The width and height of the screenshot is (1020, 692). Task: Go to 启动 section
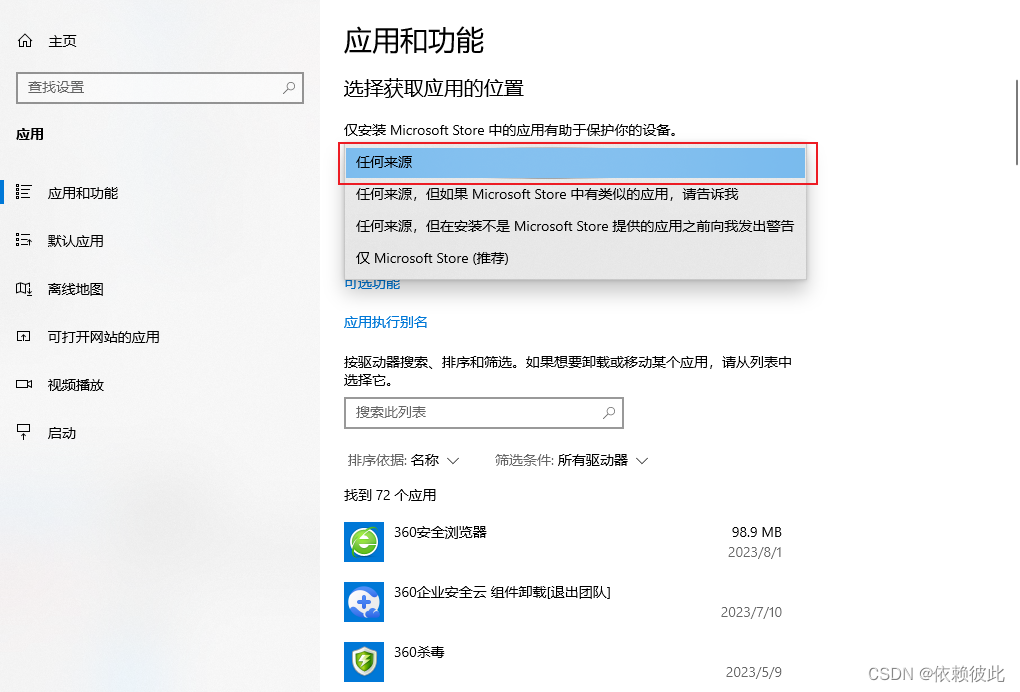pos(160,433)
